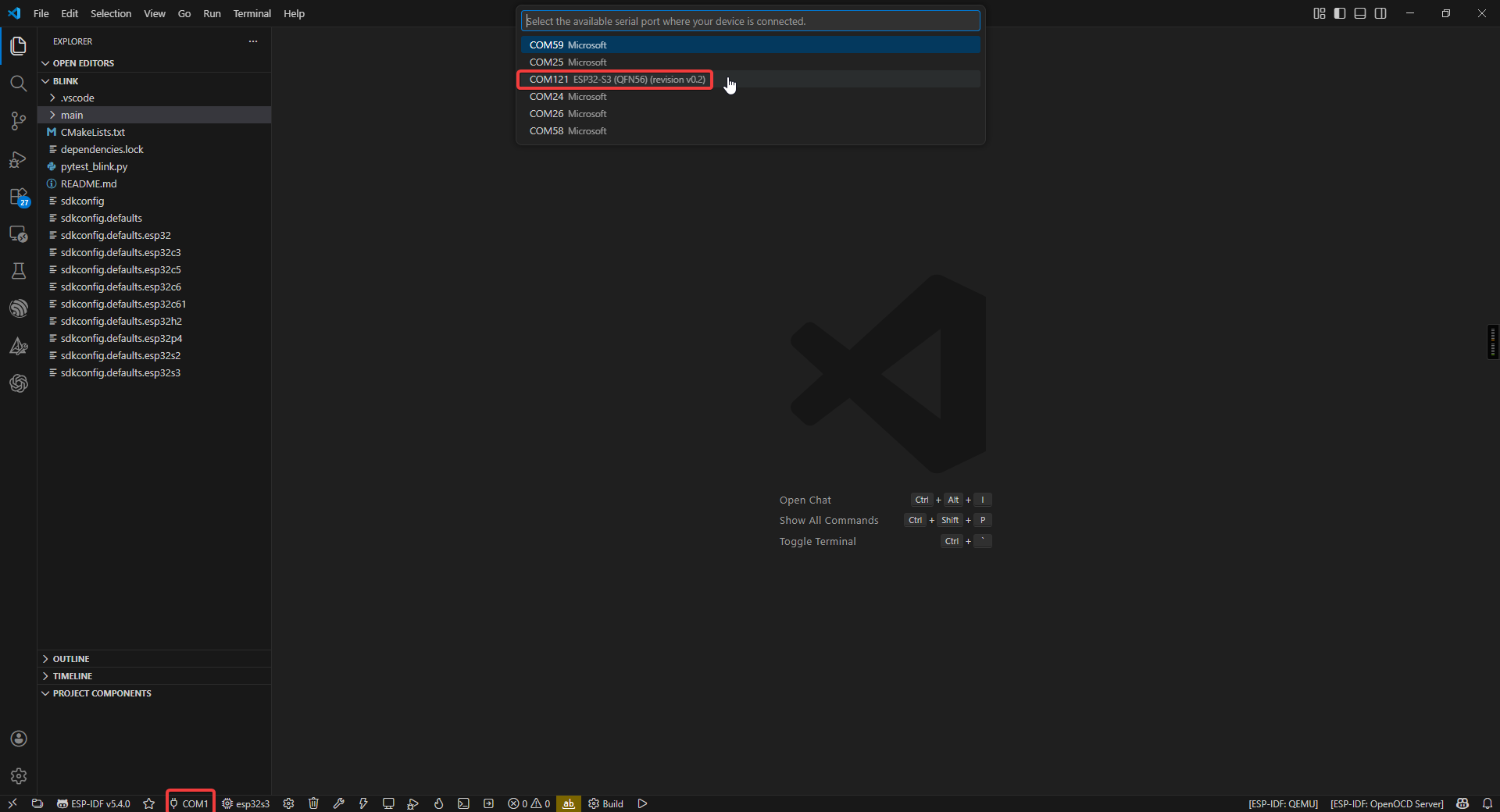Toggle the secondary side bar layout icon

pos(1380,13)
